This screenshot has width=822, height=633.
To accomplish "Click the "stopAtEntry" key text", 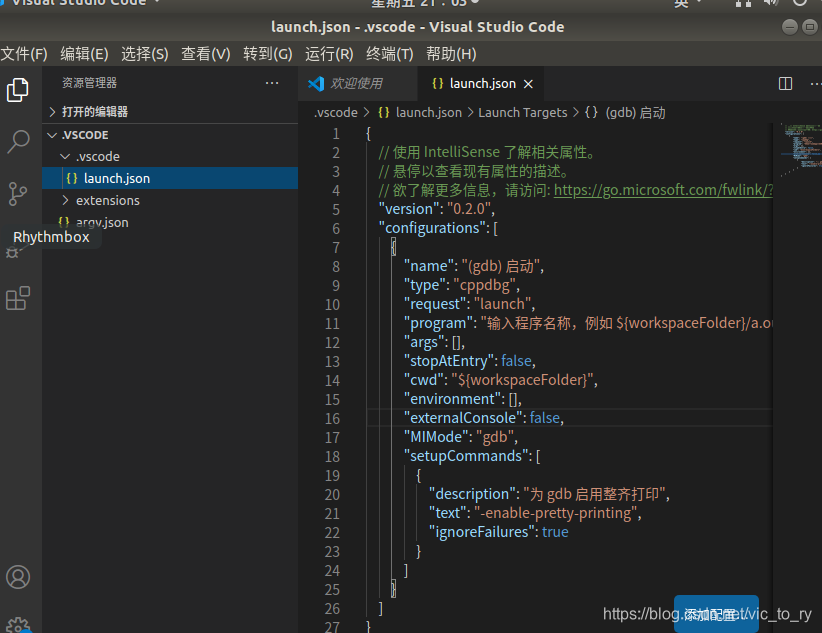I will point(450,361).
